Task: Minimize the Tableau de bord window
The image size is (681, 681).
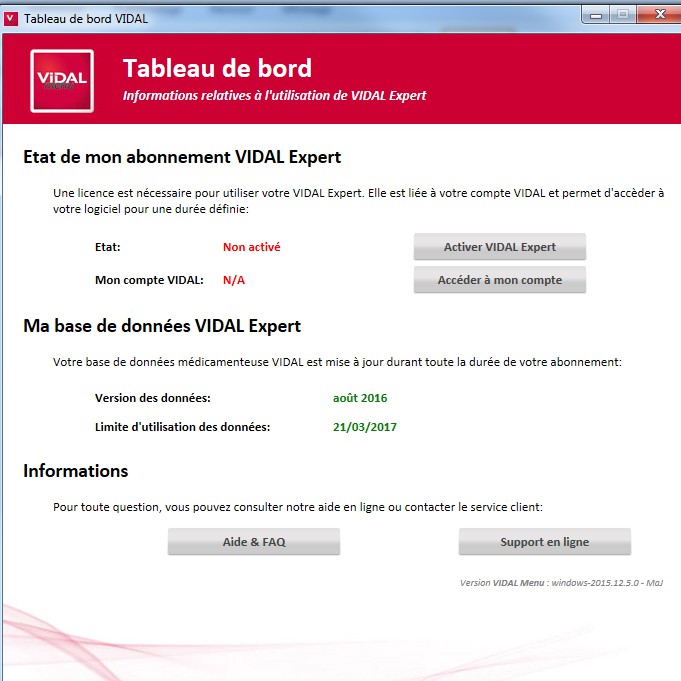Action: pos(599,14)
